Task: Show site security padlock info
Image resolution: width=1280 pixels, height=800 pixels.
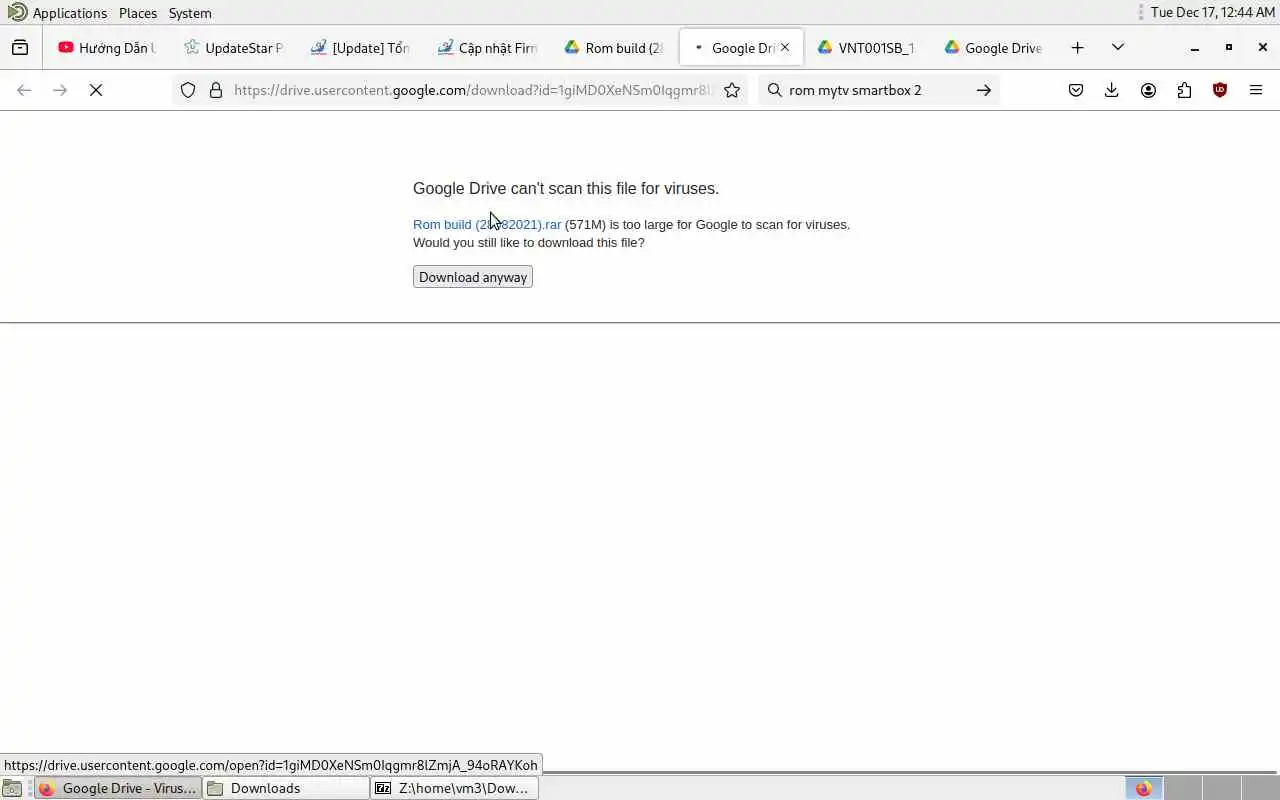Action: (x=216, y=90)
